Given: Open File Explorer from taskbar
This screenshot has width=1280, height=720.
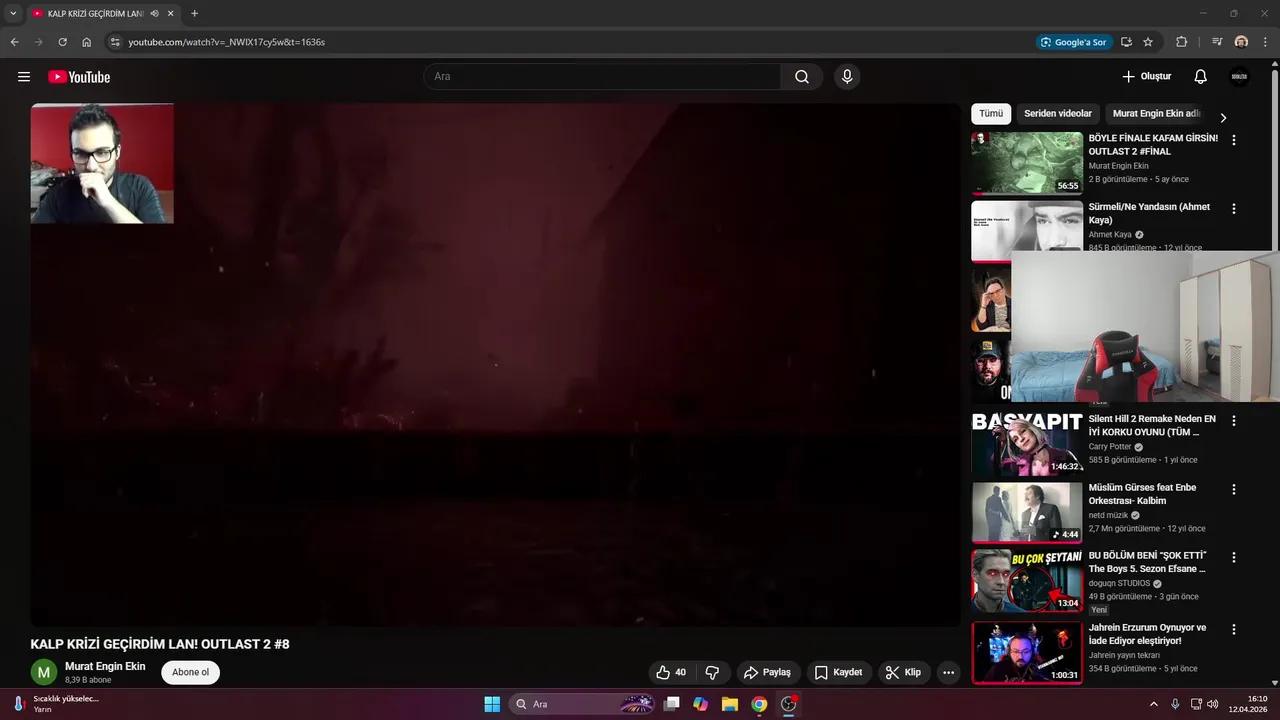Looking at the screenshot, I should pyautogui.click(x=730, y=704).
